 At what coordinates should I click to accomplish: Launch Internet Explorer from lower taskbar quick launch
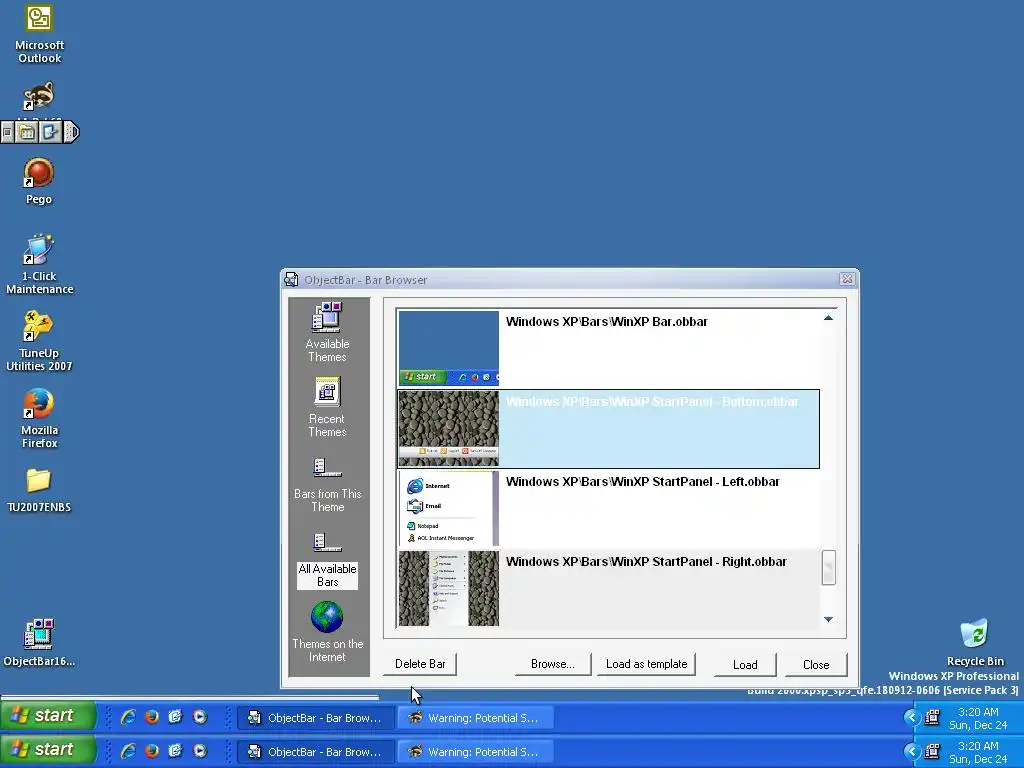128,751
